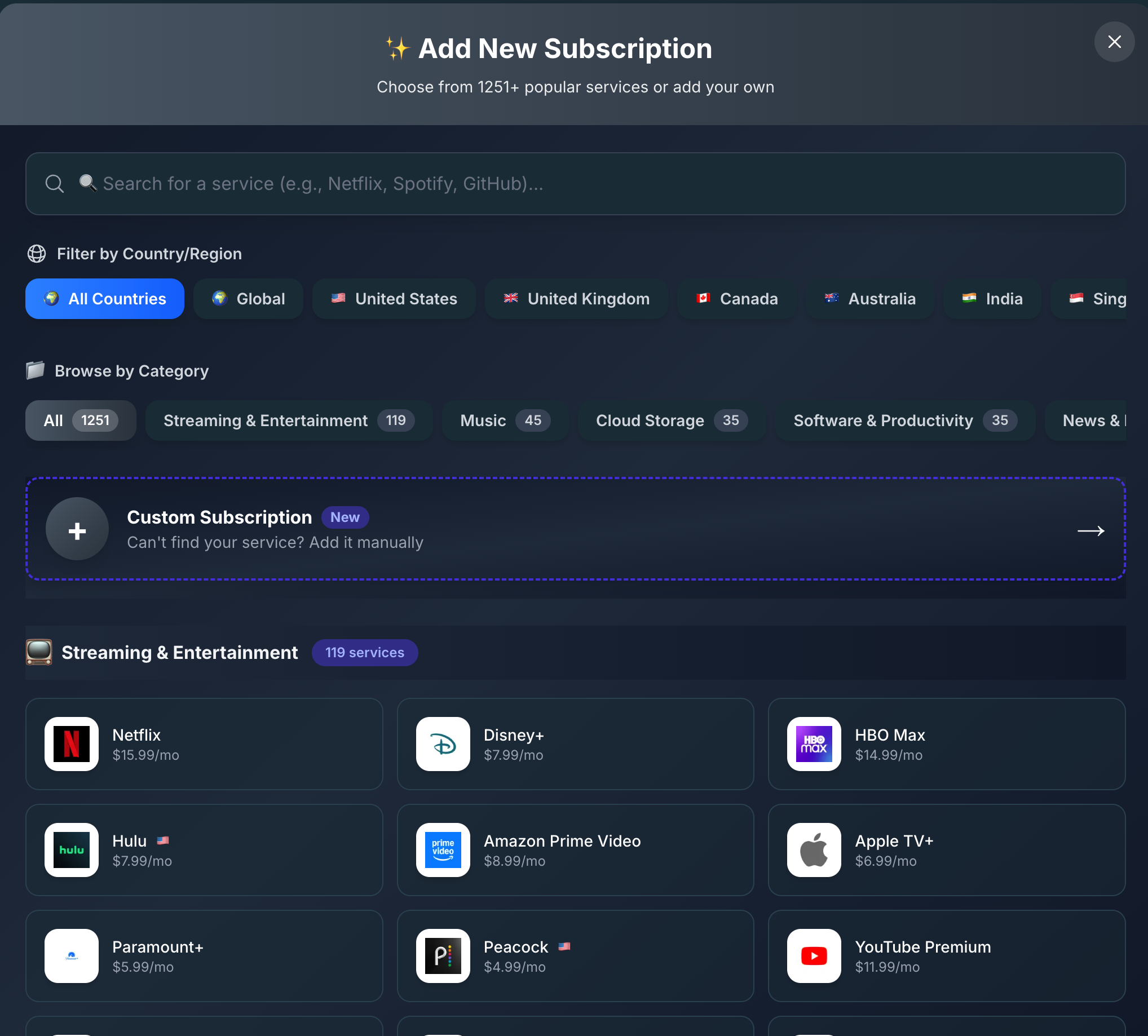
Task: Select the All 1251 category tab
Action: point(81,420)
